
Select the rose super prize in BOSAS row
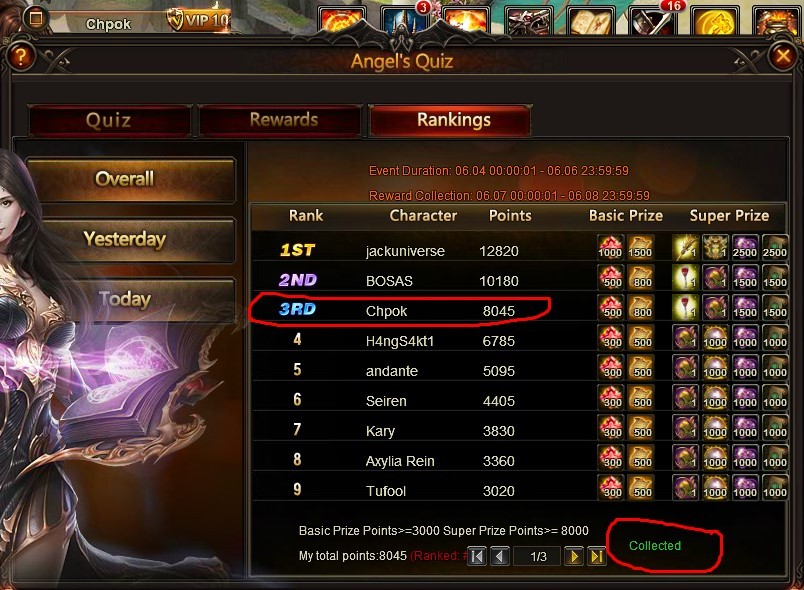[685, 277]
